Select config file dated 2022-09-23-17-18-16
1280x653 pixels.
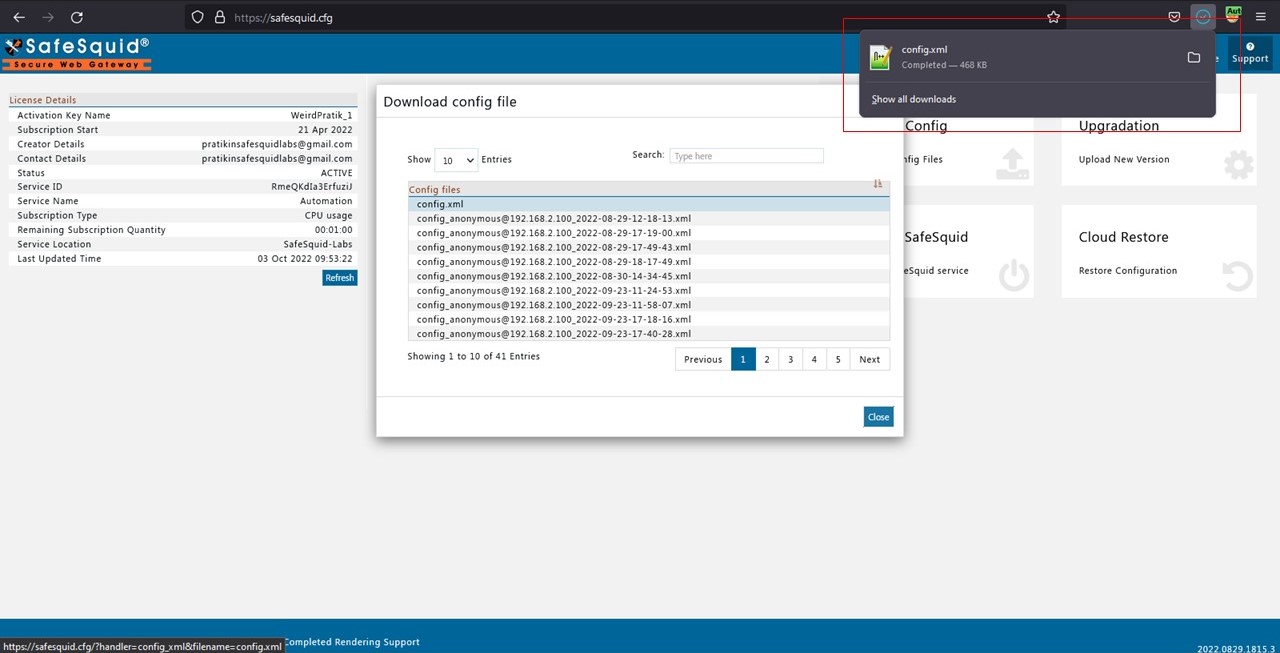coord(648,319)
